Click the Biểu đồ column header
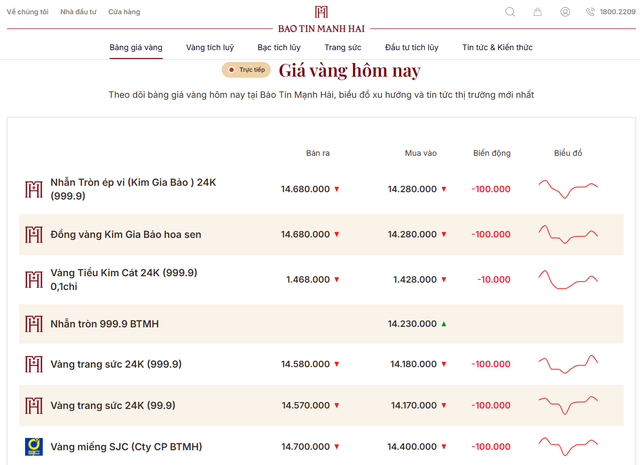Image resolution: width=640 pixels, height=465 pixels. 568,153
